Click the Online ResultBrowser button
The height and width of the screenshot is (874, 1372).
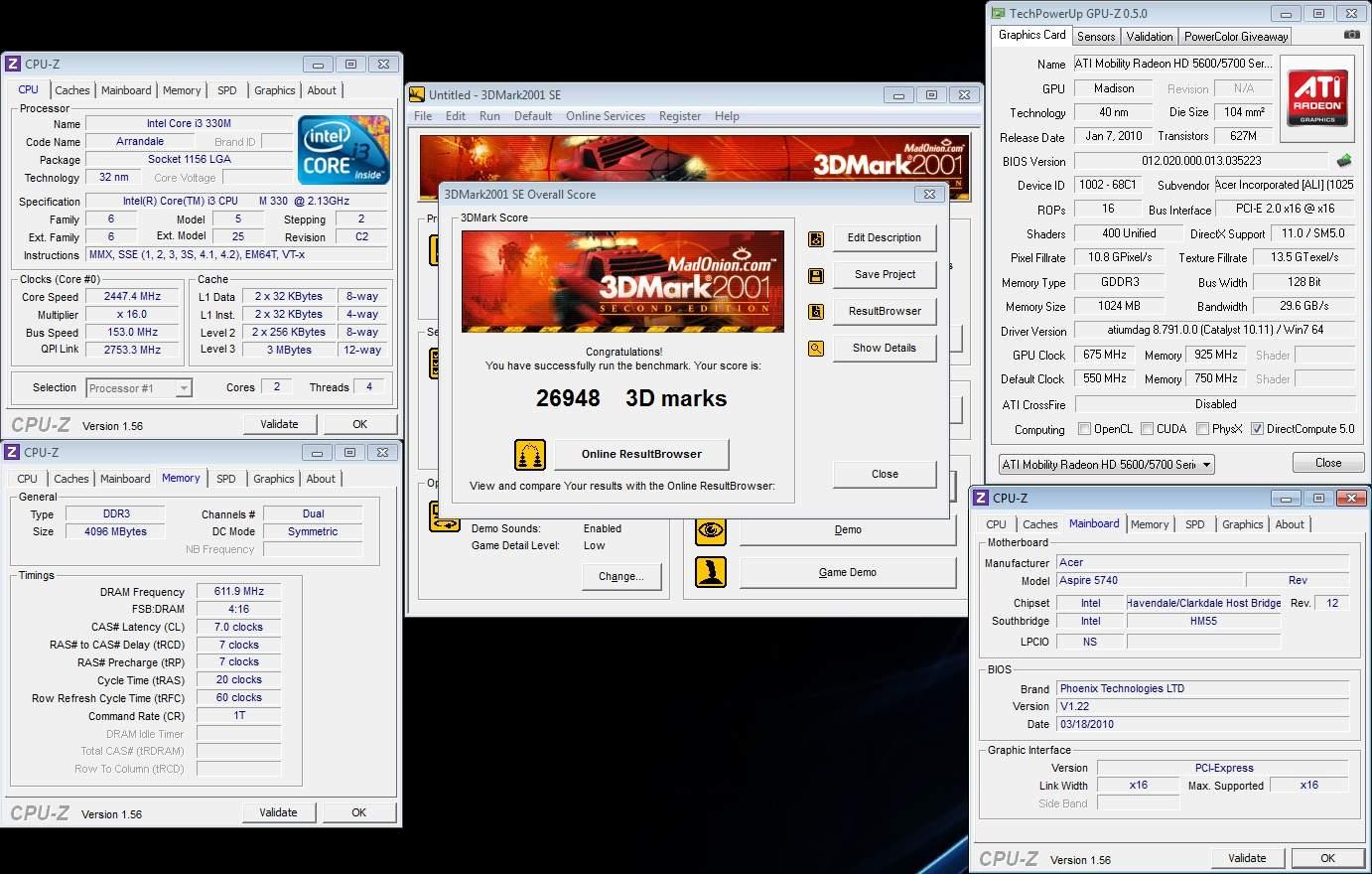tap(641, 455)
